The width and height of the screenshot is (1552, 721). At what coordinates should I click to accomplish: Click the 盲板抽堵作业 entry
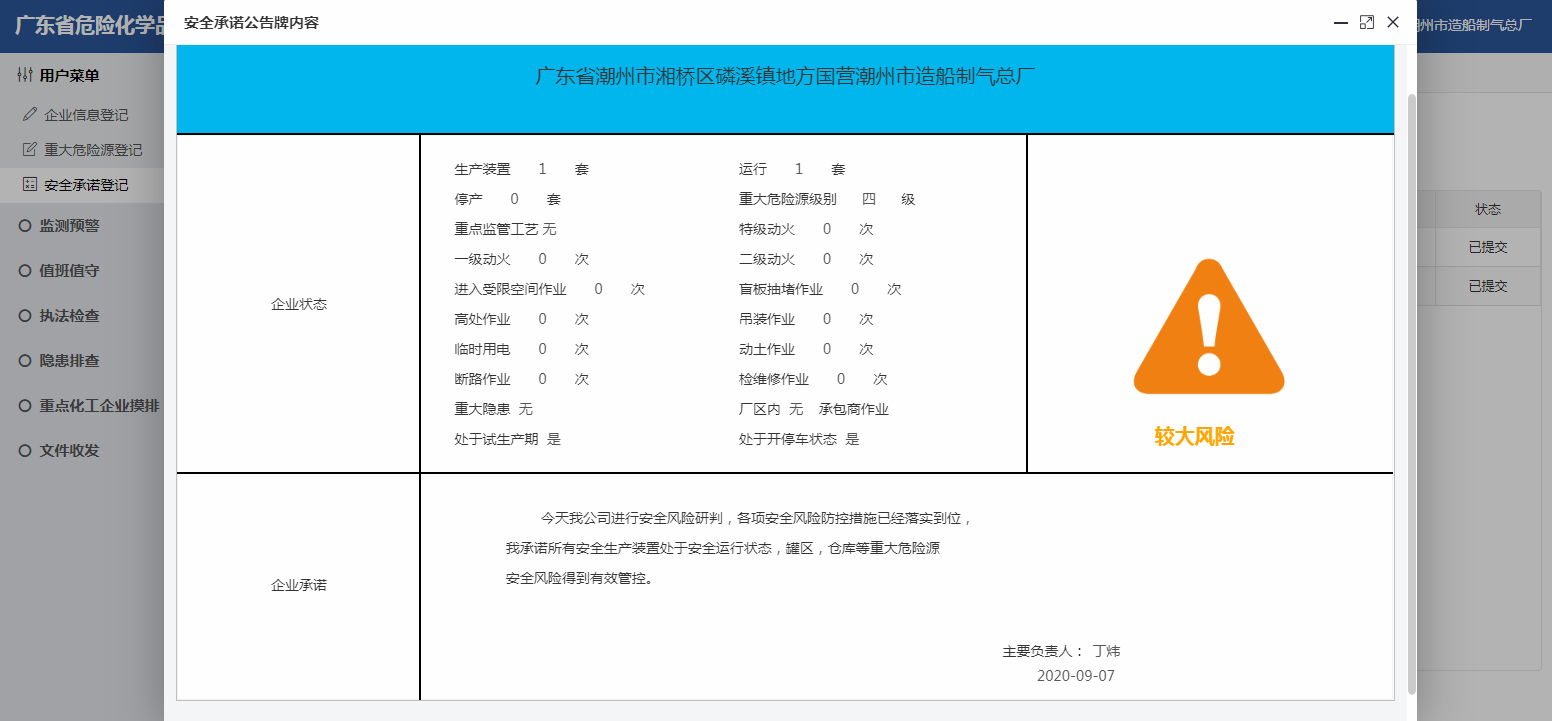pyautogui.click(x=820, y=289)
